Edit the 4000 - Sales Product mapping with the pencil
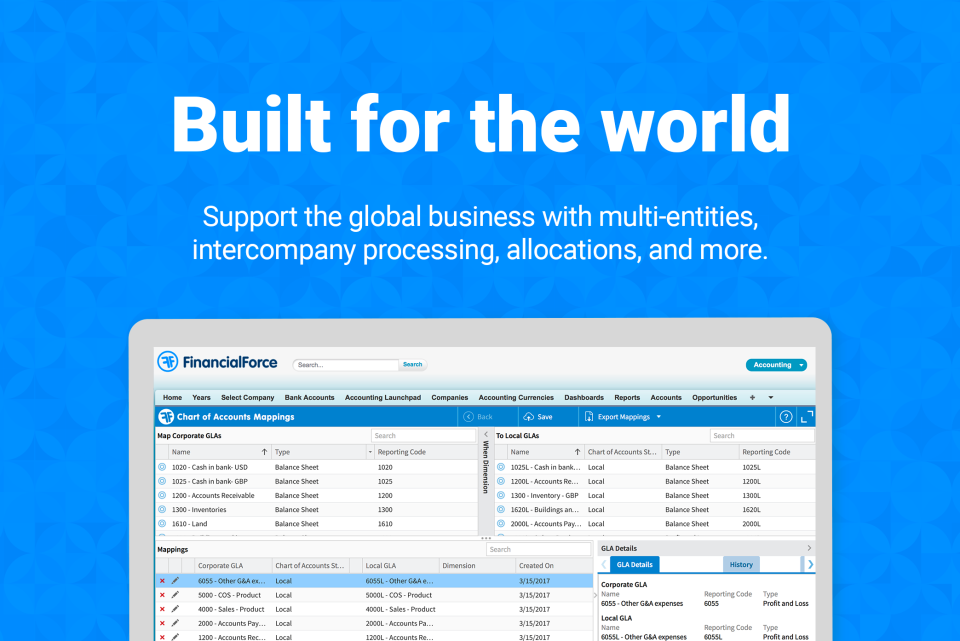Viewport: 960px width, 641px height. click(174, 608)
